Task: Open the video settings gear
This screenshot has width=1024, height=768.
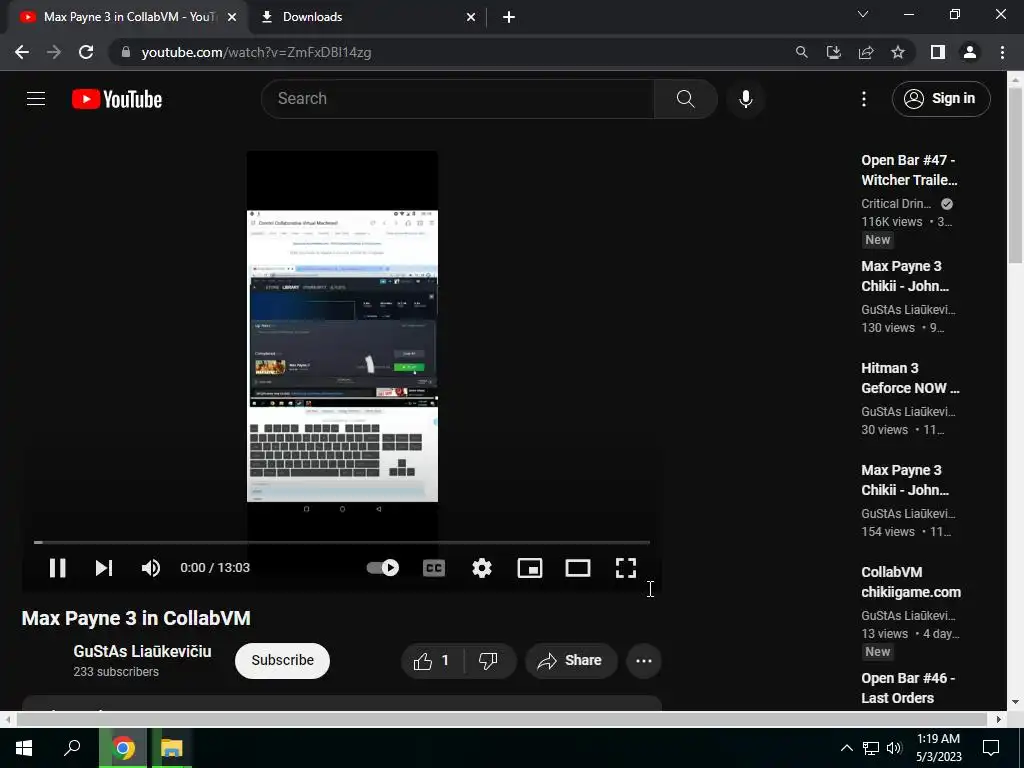Action: tap(482, 568)
